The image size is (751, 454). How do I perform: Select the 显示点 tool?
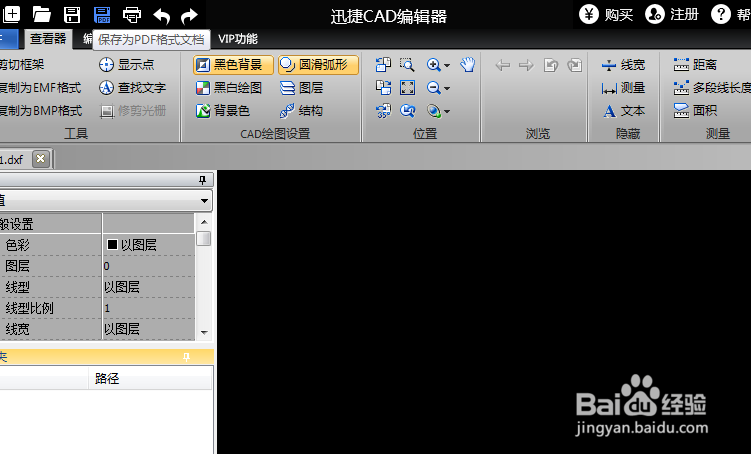pos(126,65)
